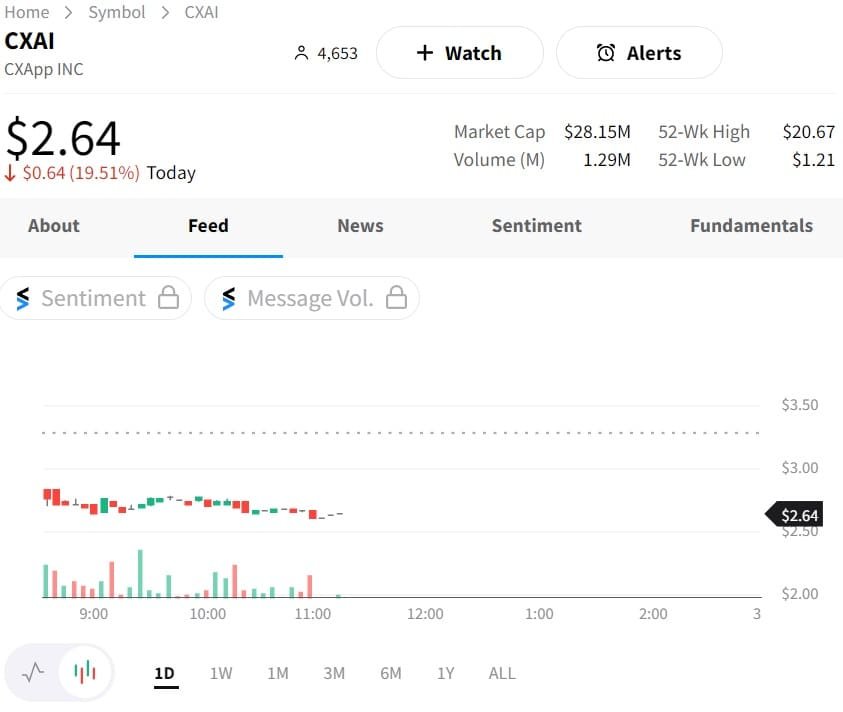Image resolution: width=843 pixels, height=712 pixels.
Task: Add CXAI with the Watch button
Action: tap(459, 53)
